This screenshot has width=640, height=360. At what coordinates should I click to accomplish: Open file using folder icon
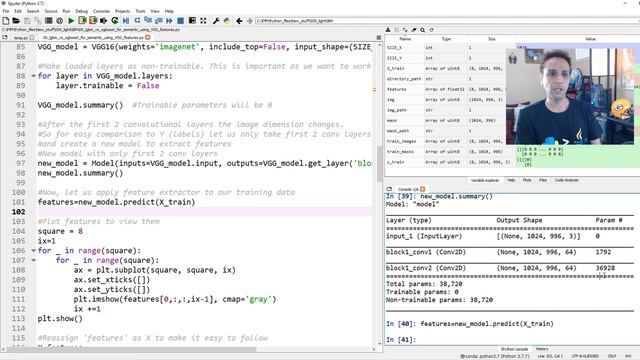[x=16, y=20]
